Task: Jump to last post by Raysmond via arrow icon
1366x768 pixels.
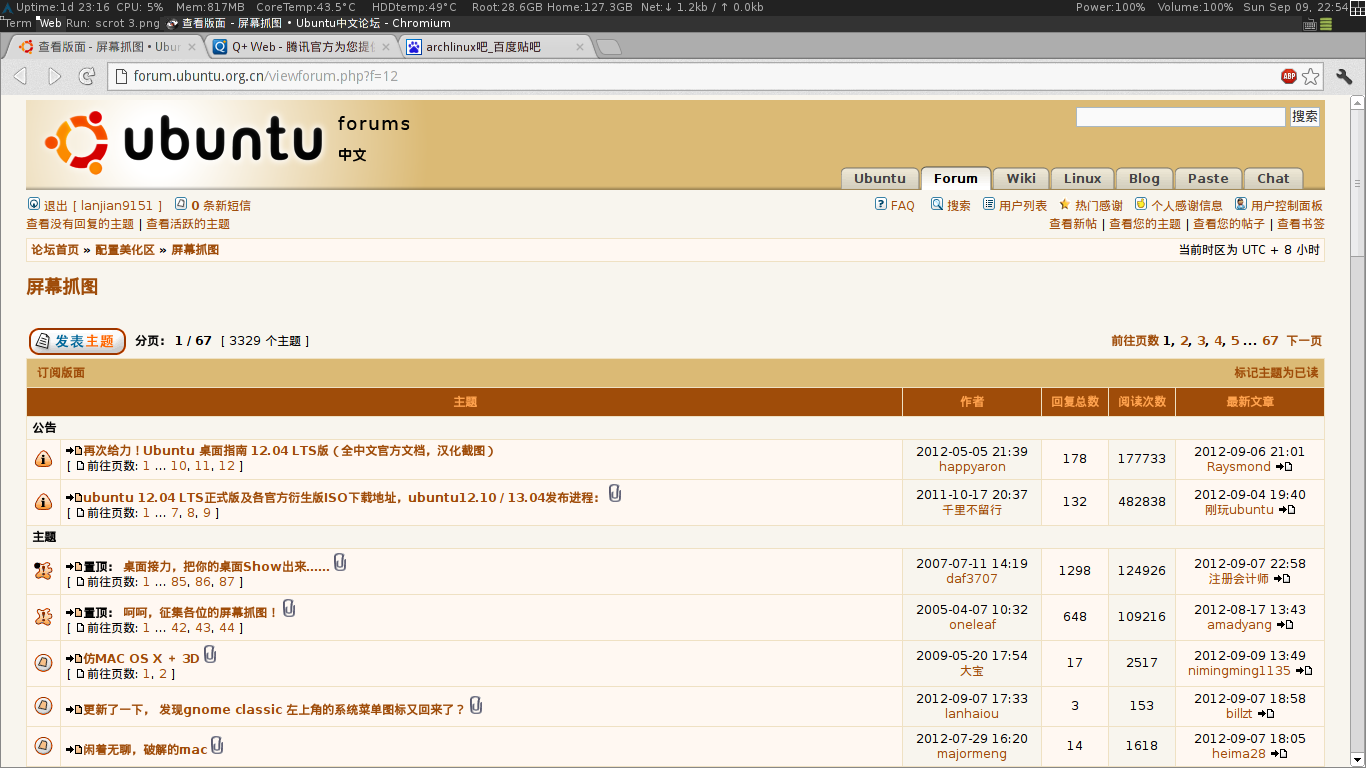Action: (x=1284, y=467)
